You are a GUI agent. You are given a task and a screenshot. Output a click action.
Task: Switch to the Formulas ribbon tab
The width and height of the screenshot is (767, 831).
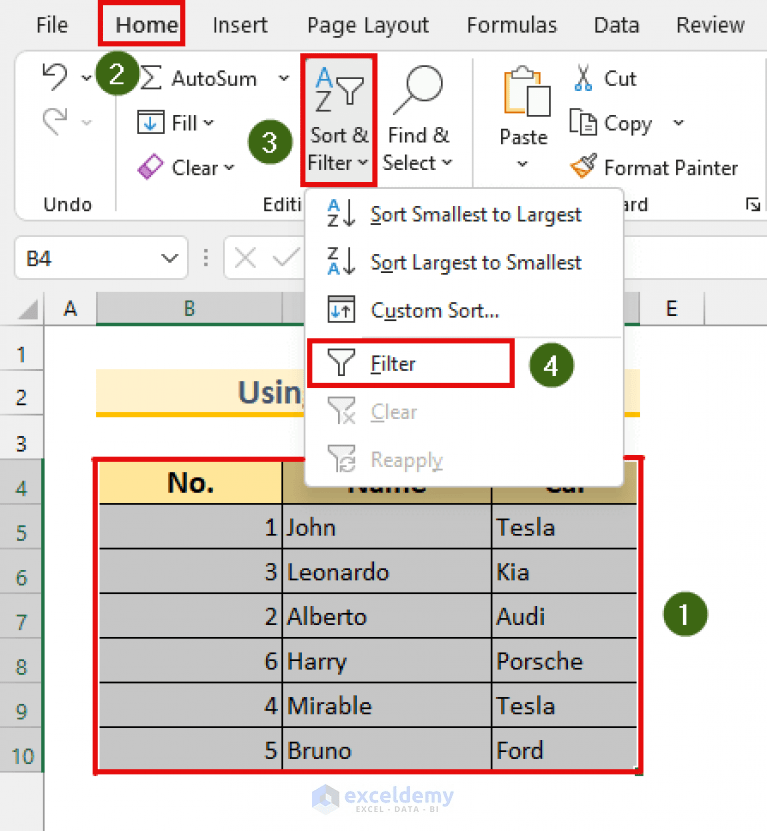(x=511, y=25)
